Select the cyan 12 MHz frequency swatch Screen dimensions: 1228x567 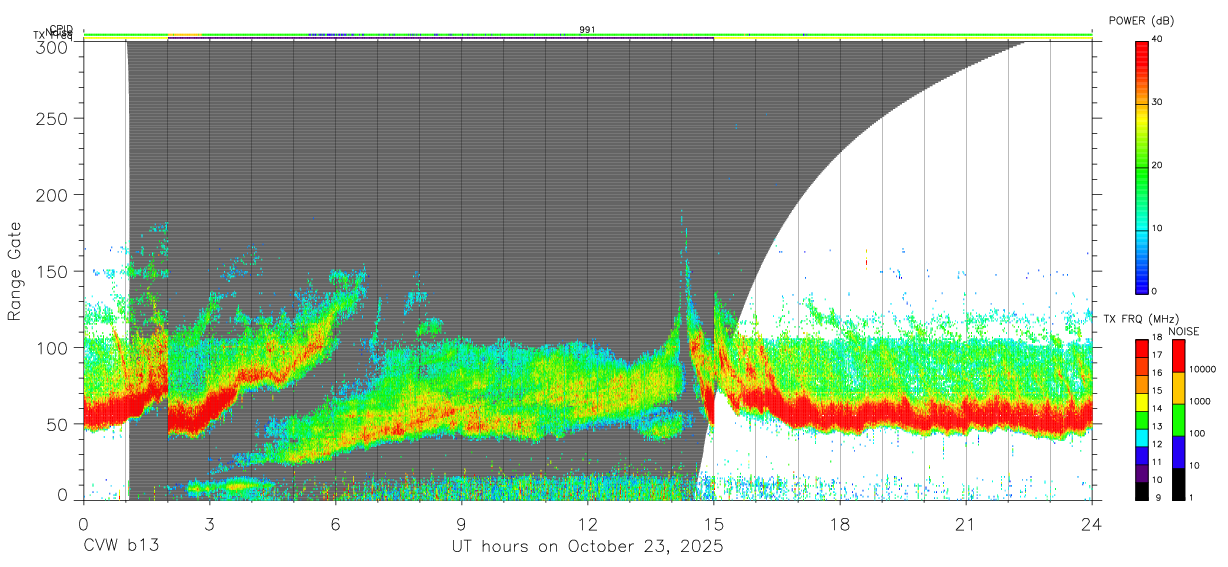tap(1142, 437)
